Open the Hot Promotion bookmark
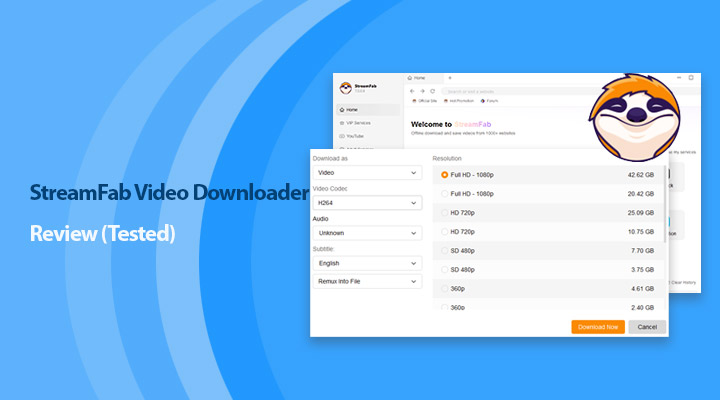 click(458, 101)
